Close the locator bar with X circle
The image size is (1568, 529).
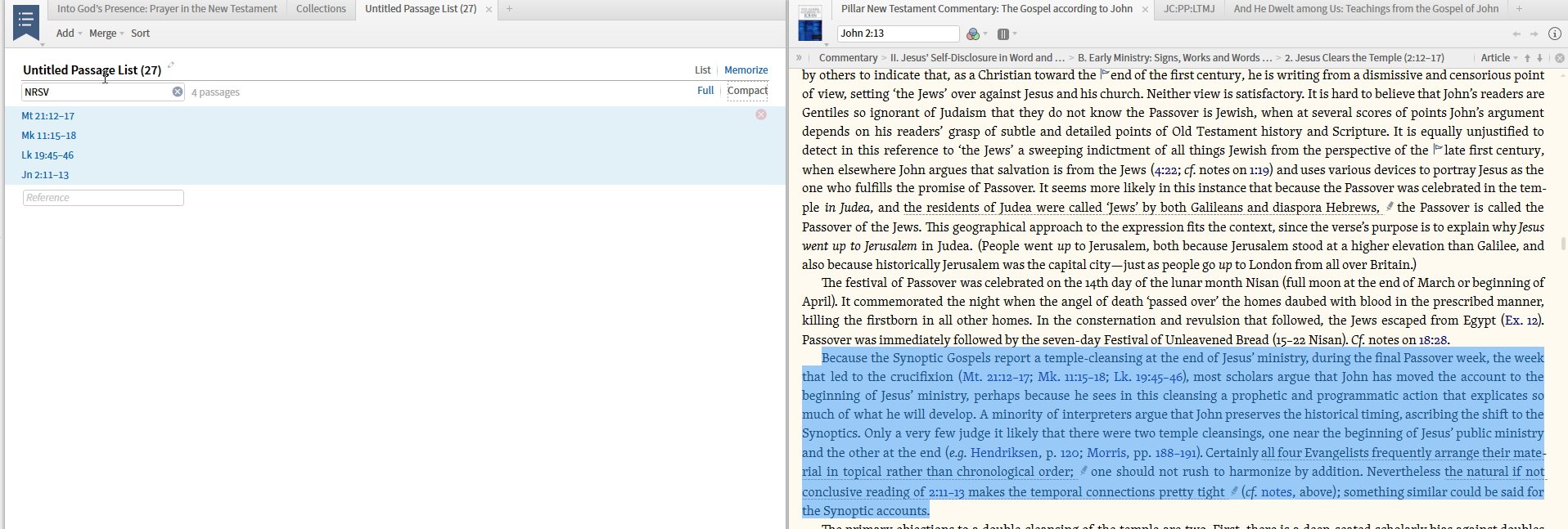[1560, 58]
